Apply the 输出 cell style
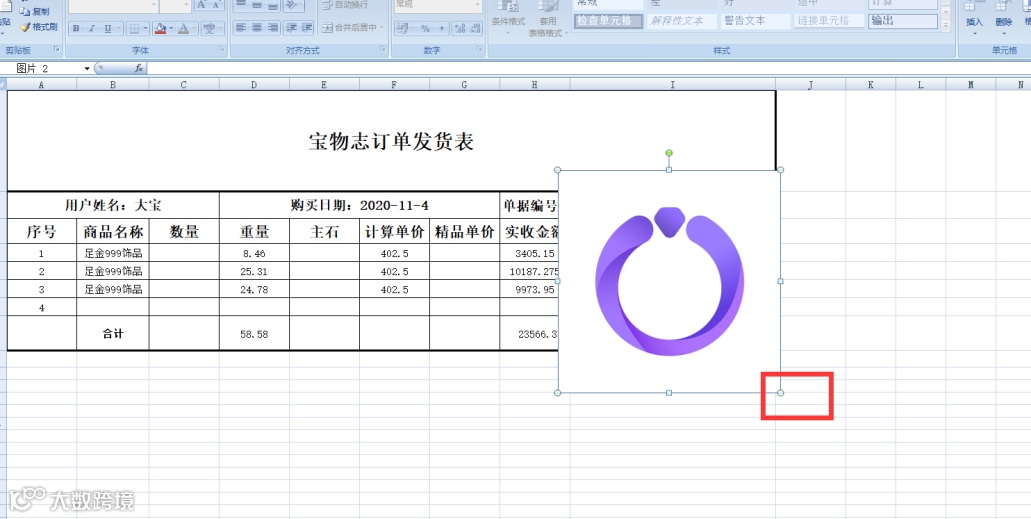 coord(903,21)
